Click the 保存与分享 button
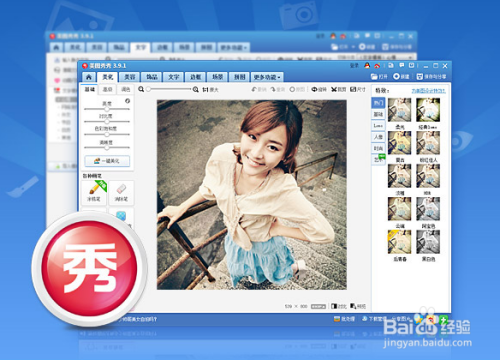Viewport: 500px width, 360px height. (x=431, y=77)
